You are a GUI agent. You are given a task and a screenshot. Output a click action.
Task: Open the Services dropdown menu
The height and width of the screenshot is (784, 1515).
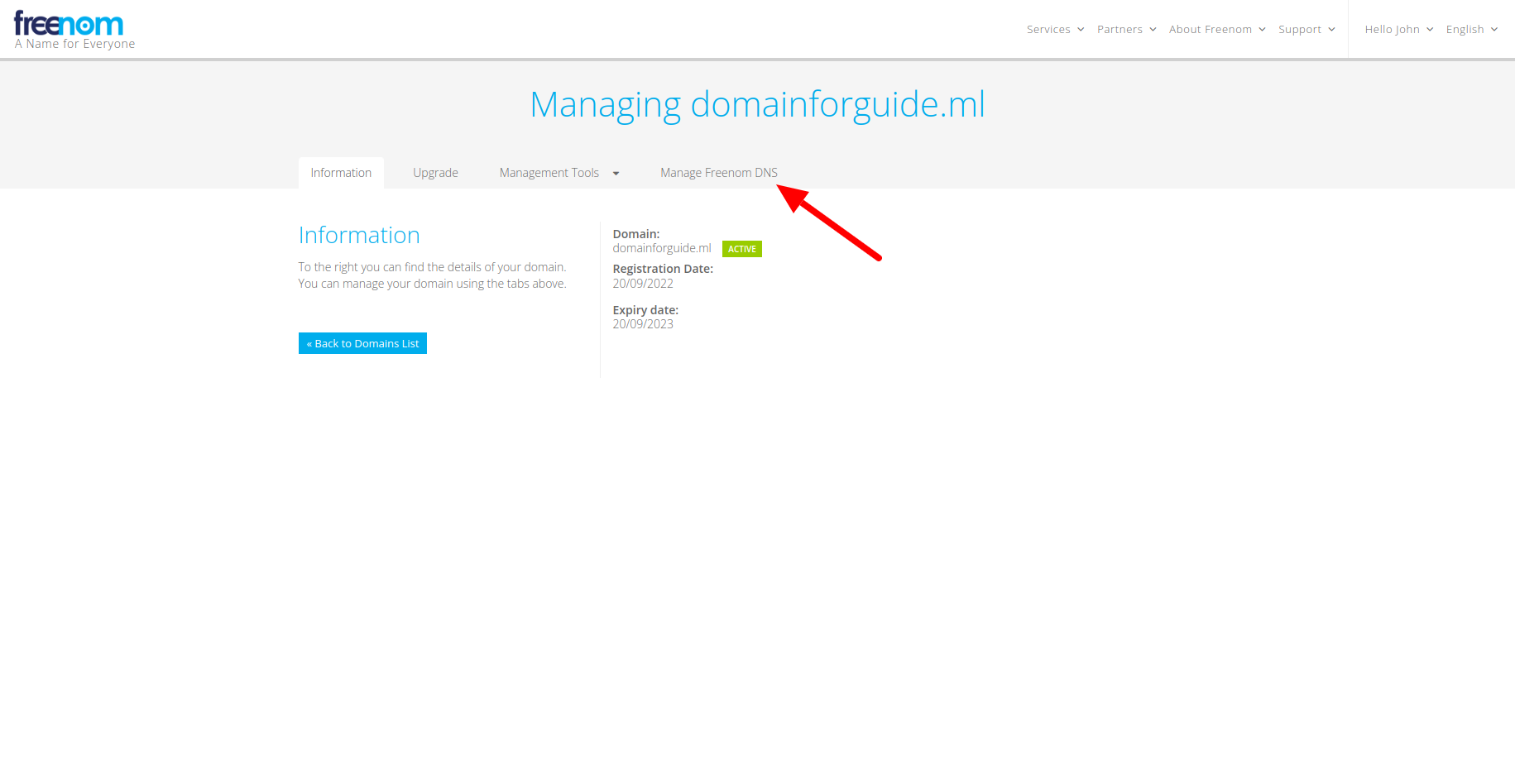click(1055, 29)
